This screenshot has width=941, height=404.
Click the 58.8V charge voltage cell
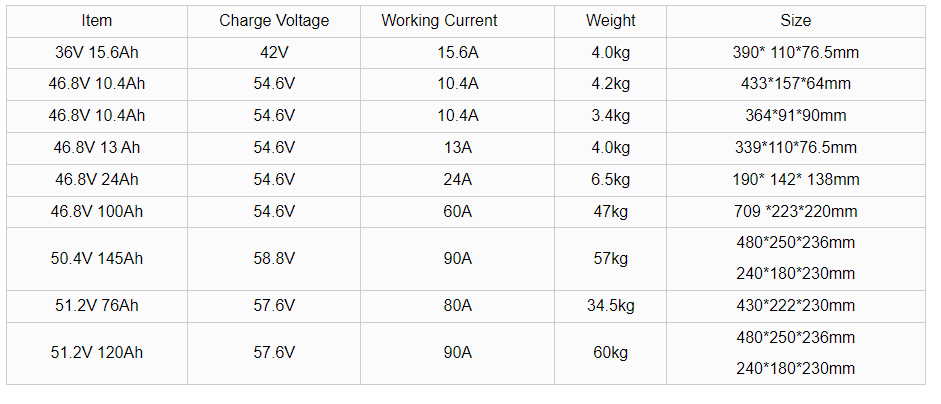coord(273,259)
